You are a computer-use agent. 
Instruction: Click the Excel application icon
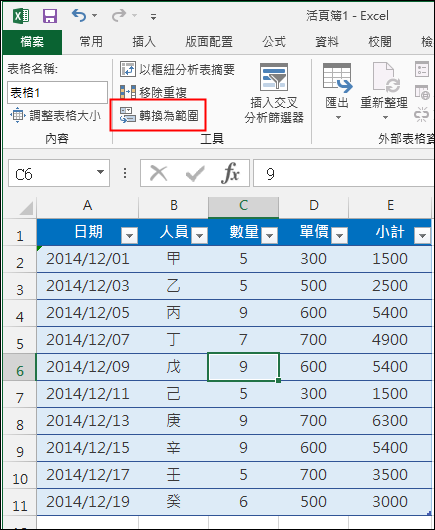(x=21, y=16)
